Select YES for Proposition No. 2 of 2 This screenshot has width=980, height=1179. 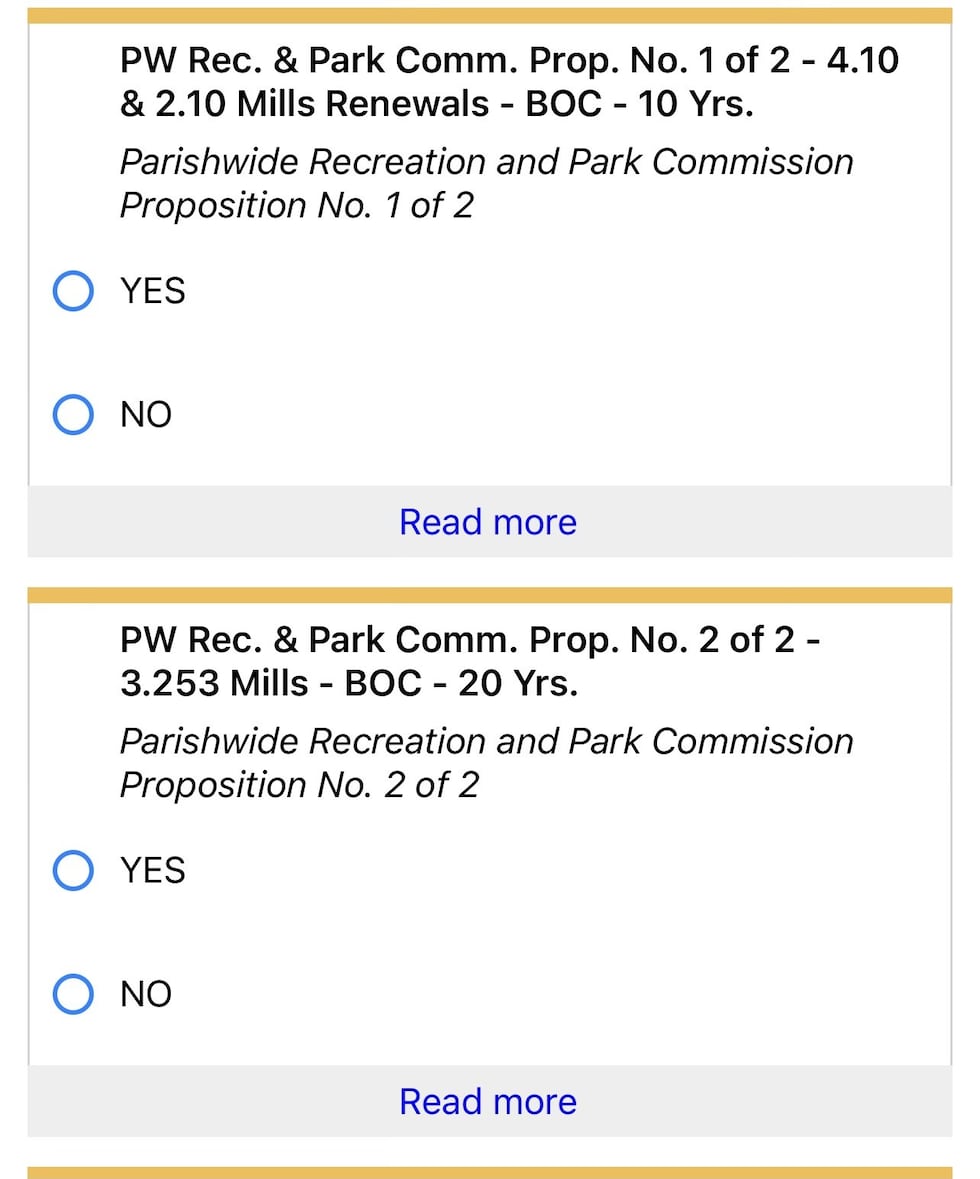pos(72,870)
